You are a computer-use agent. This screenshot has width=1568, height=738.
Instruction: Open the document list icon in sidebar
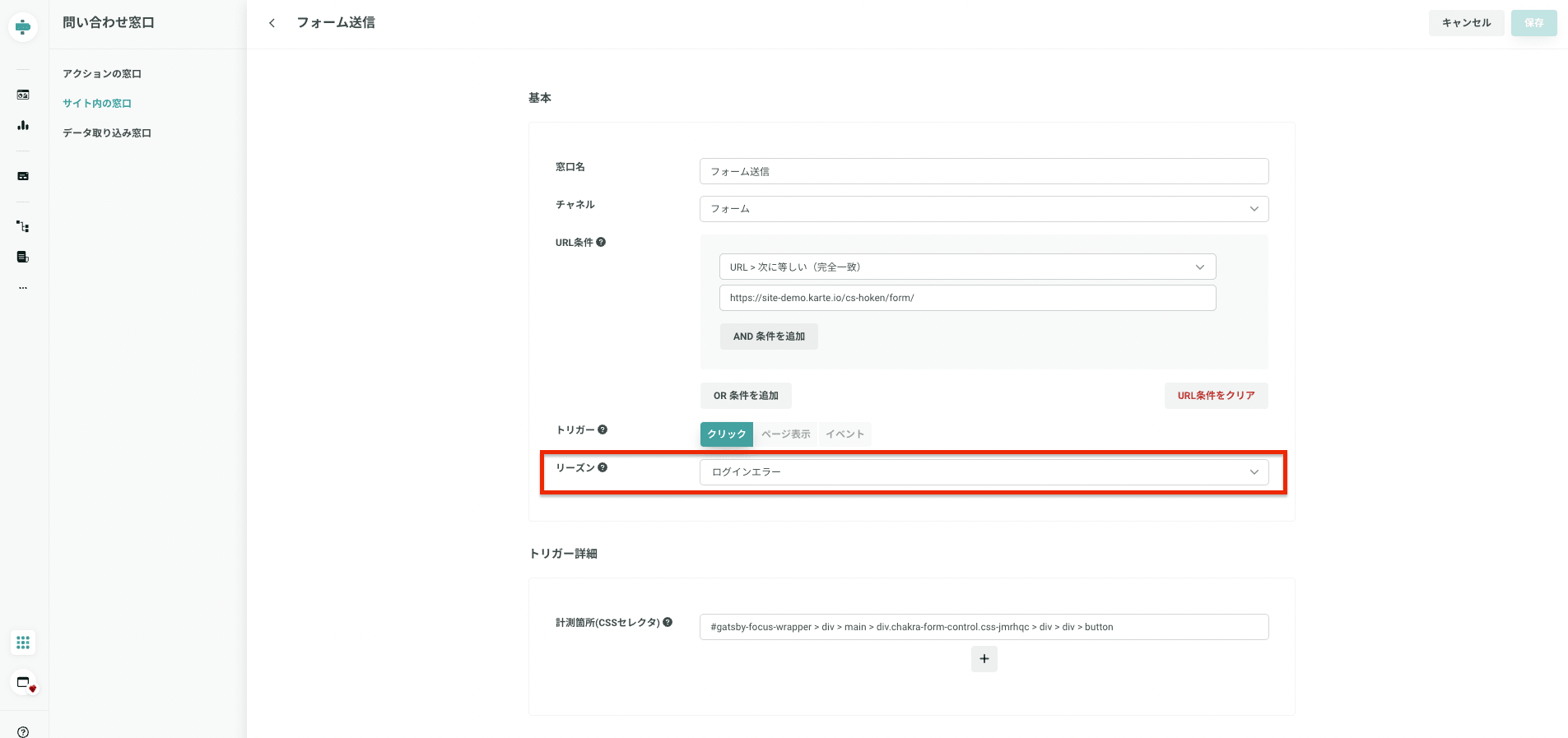(23, 257)
